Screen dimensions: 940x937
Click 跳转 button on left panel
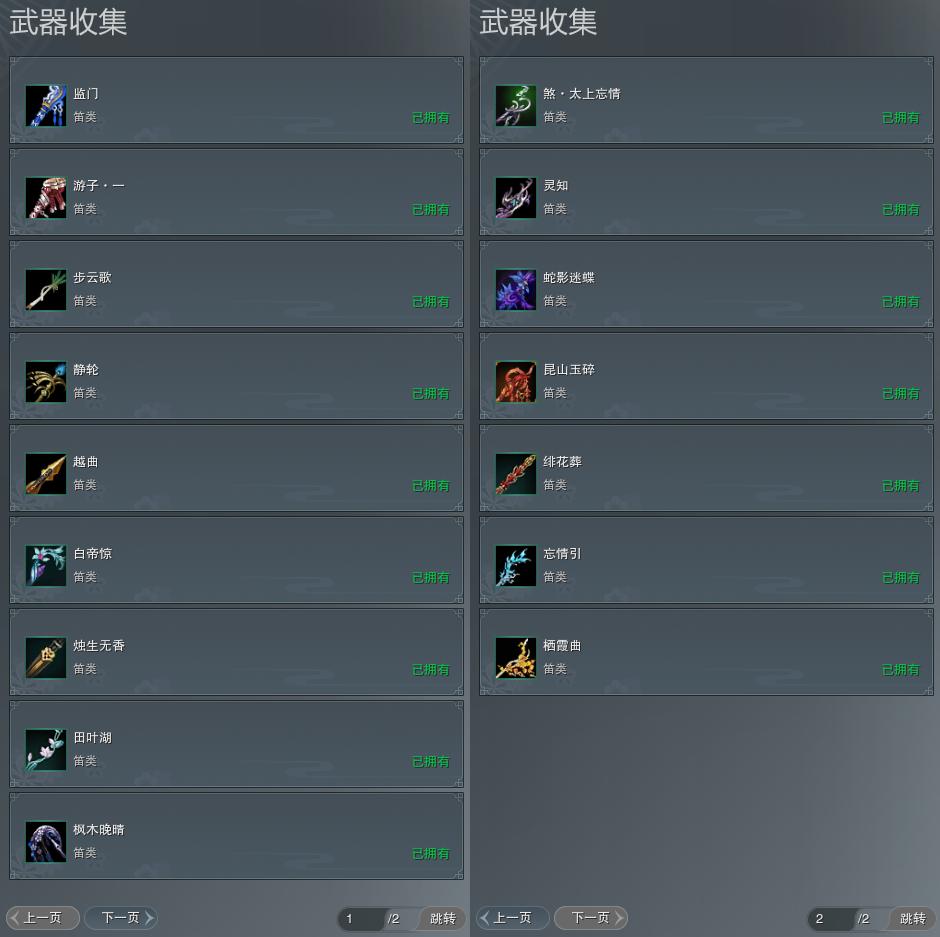click(x=443, y=918)
